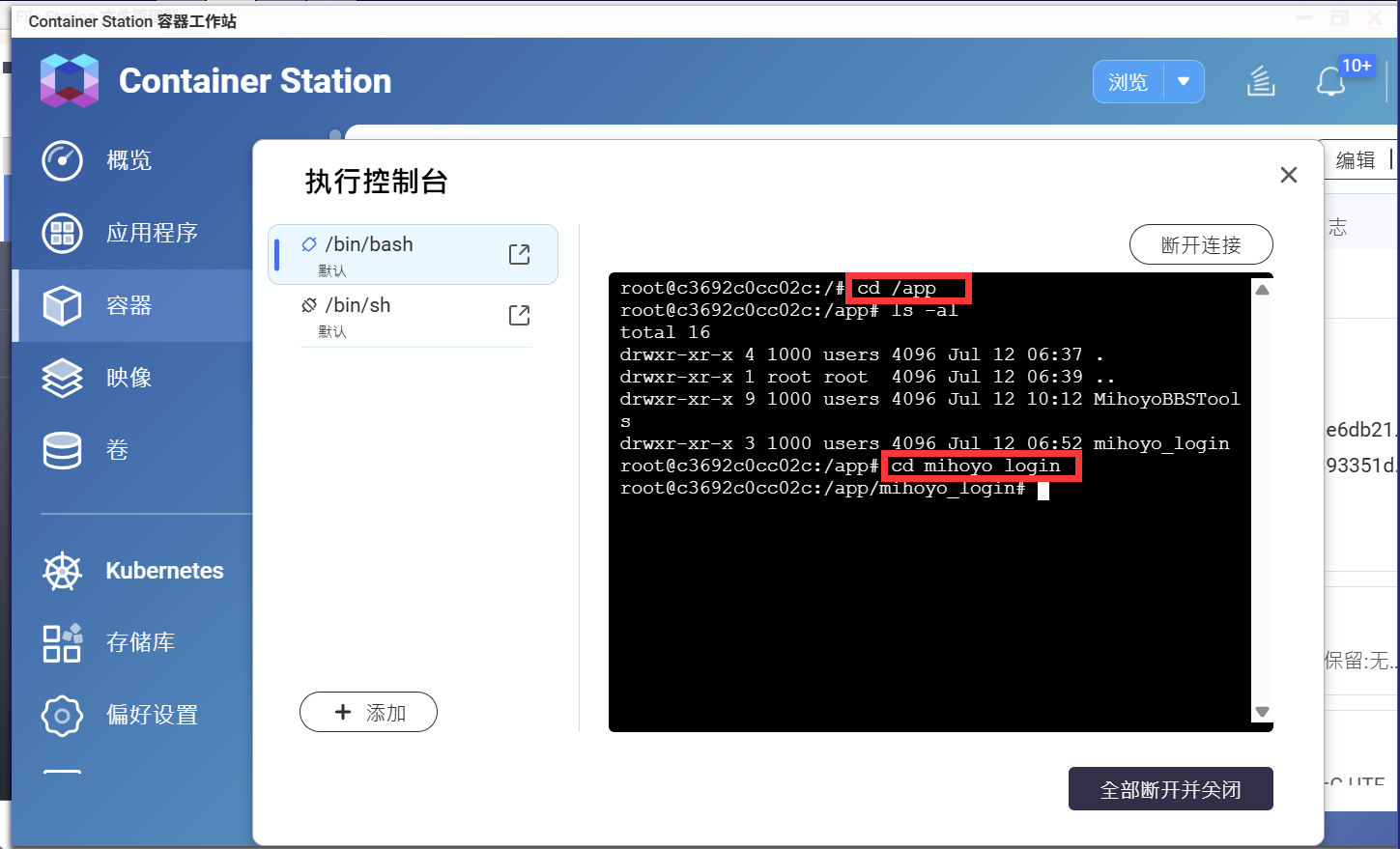Close the 执行控制台 dialog with the X
The width and height of the screenshot is (1400, 849).
coord(1289,175)
